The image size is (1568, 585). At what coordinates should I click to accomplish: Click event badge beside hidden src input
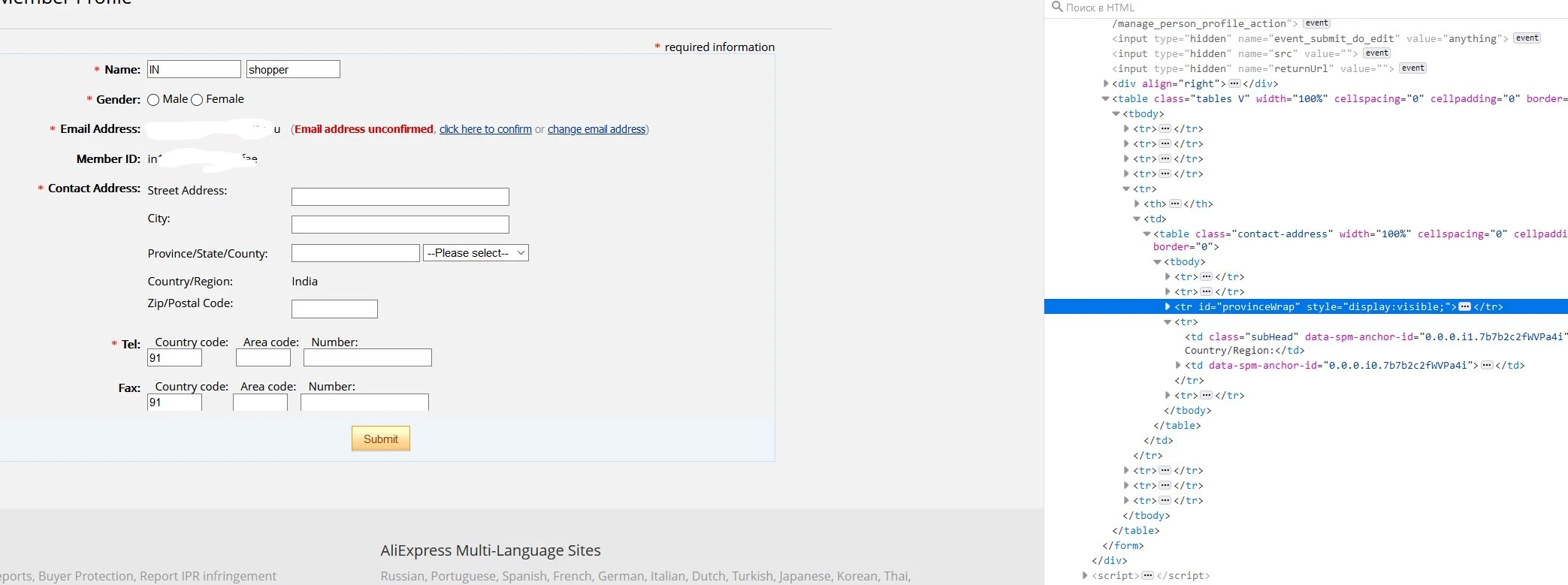1376,53
